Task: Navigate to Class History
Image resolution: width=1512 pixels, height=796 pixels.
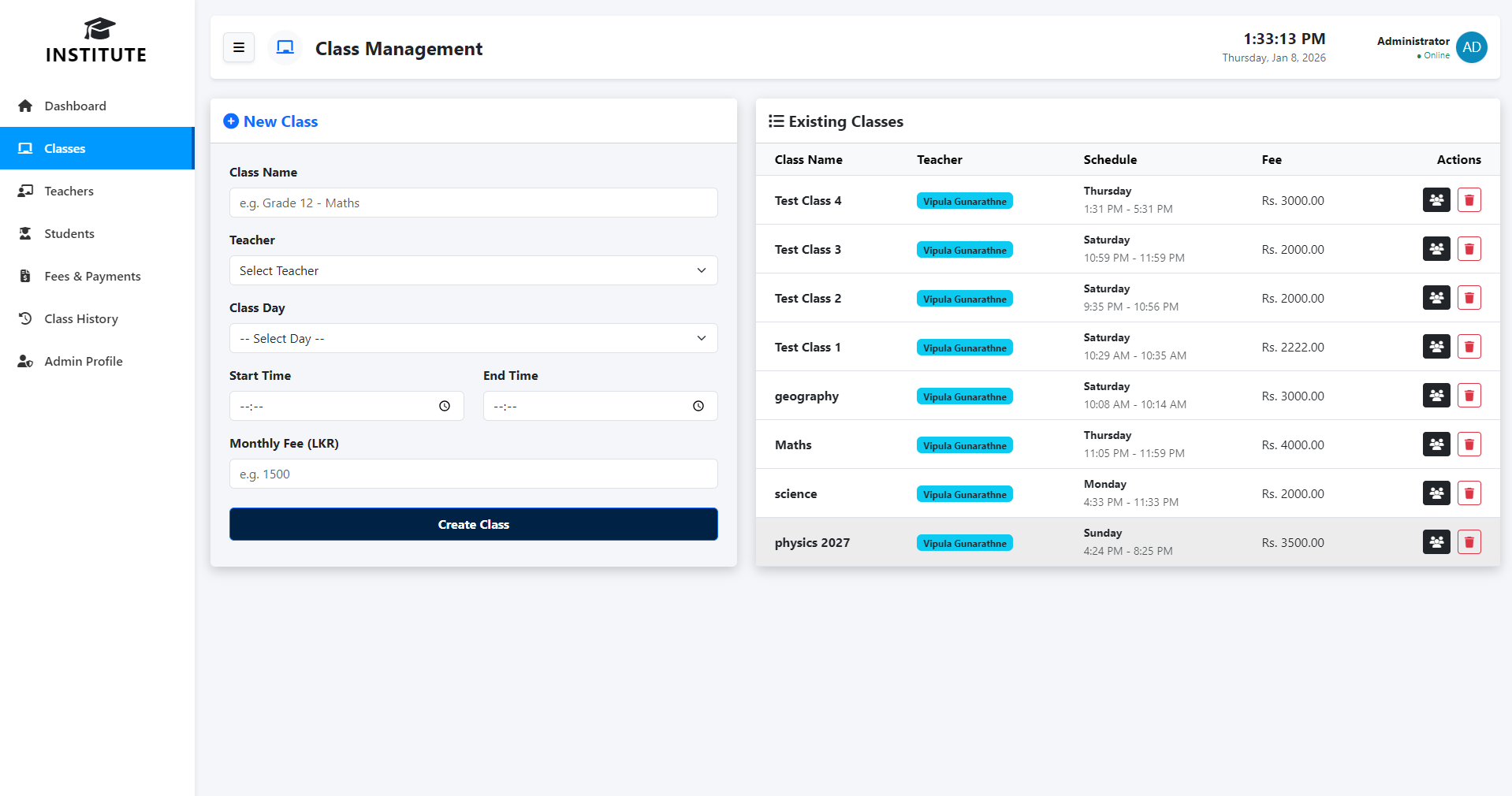Action: [81, 318]
